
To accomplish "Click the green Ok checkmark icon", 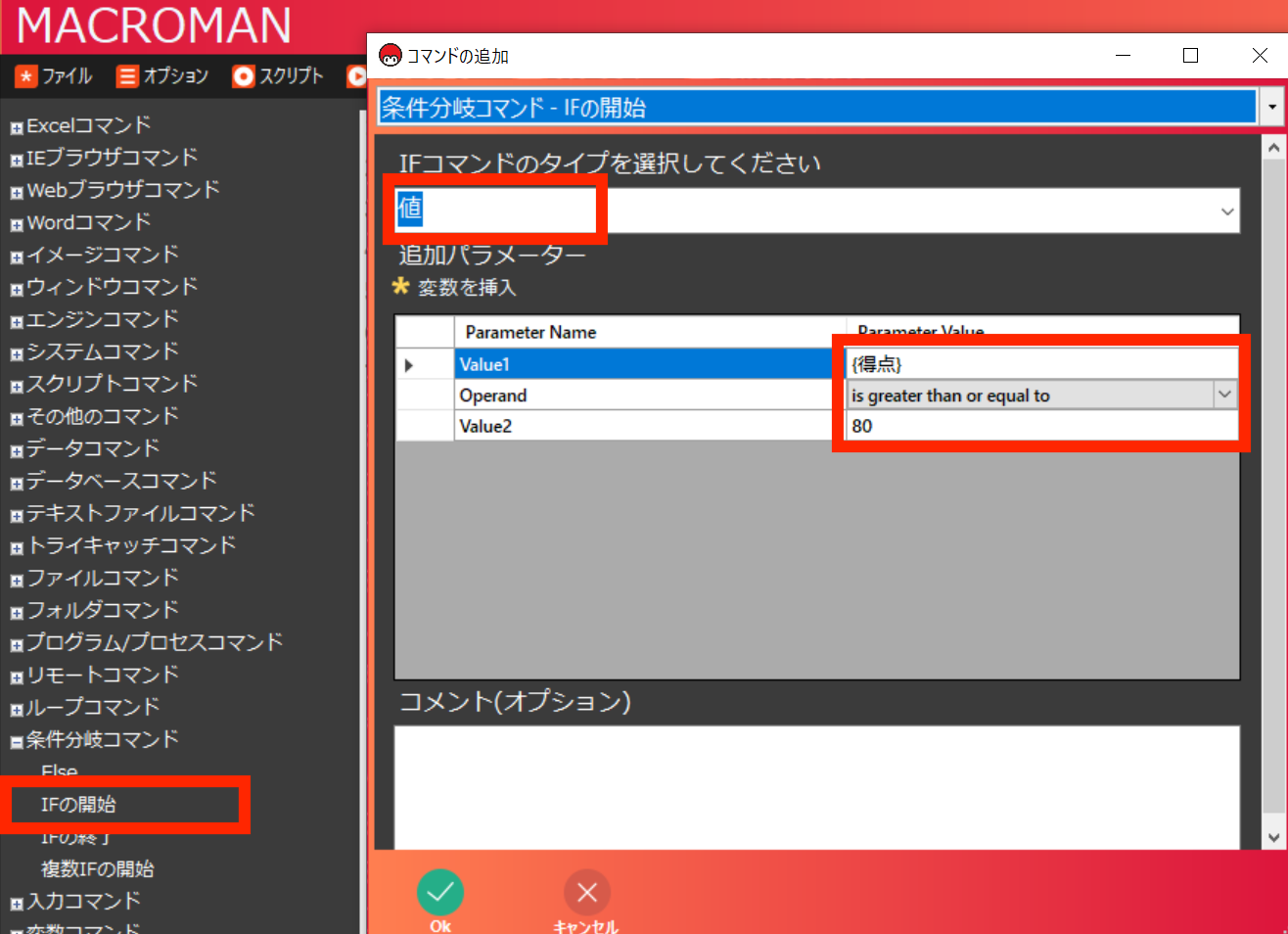I will [x=440, y=892].
